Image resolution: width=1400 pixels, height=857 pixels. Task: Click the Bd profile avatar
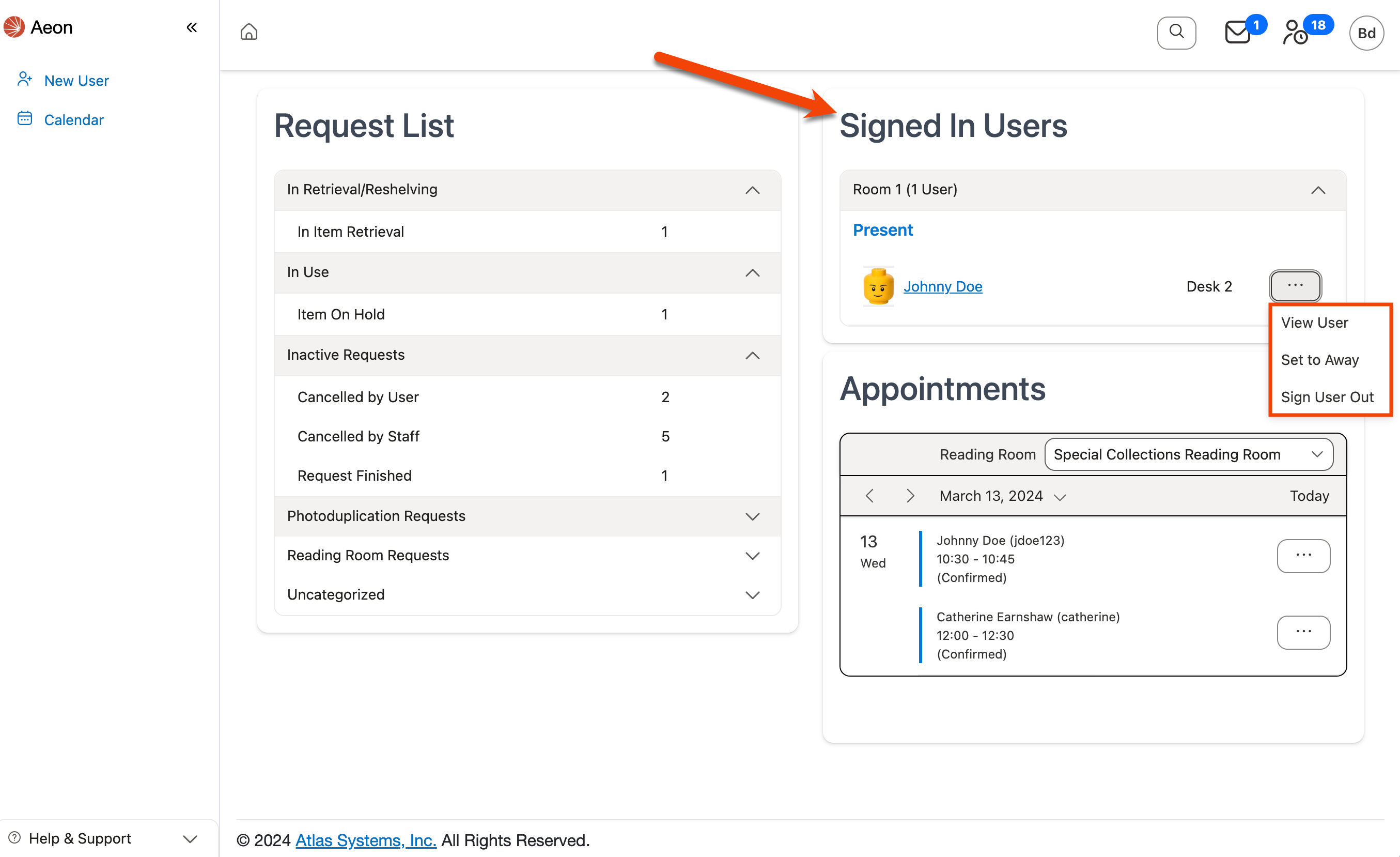point(1367,33)
